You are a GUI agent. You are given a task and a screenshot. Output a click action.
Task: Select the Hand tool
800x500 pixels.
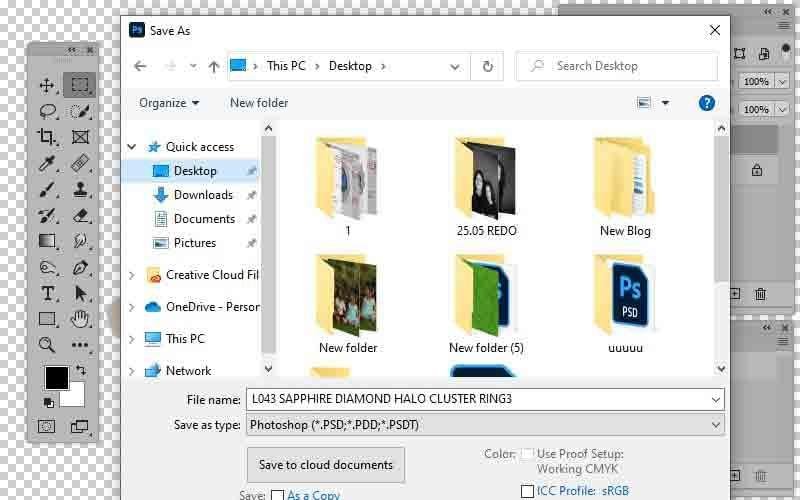80,319
